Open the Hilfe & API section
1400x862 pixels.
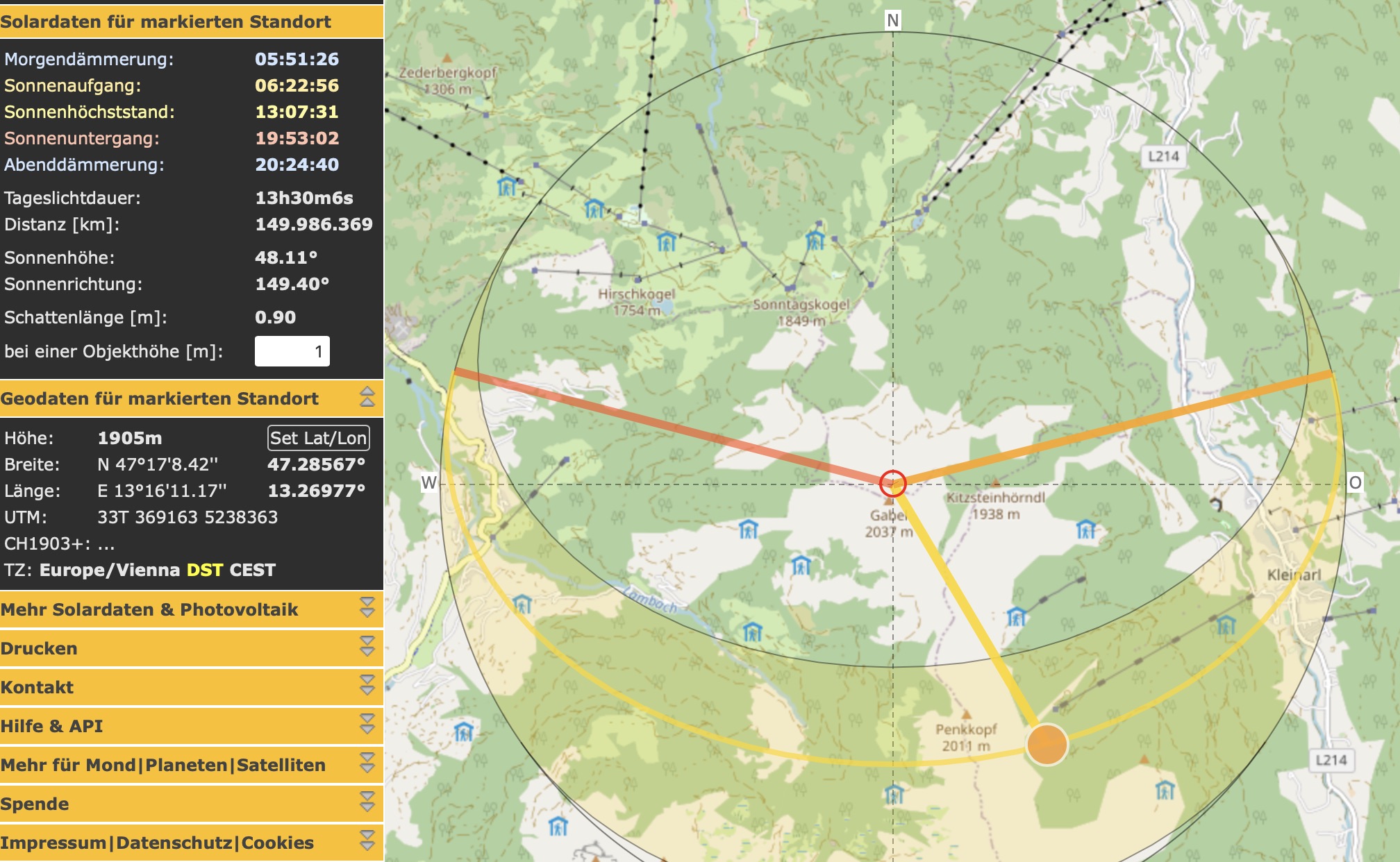[x=367, y=725]
